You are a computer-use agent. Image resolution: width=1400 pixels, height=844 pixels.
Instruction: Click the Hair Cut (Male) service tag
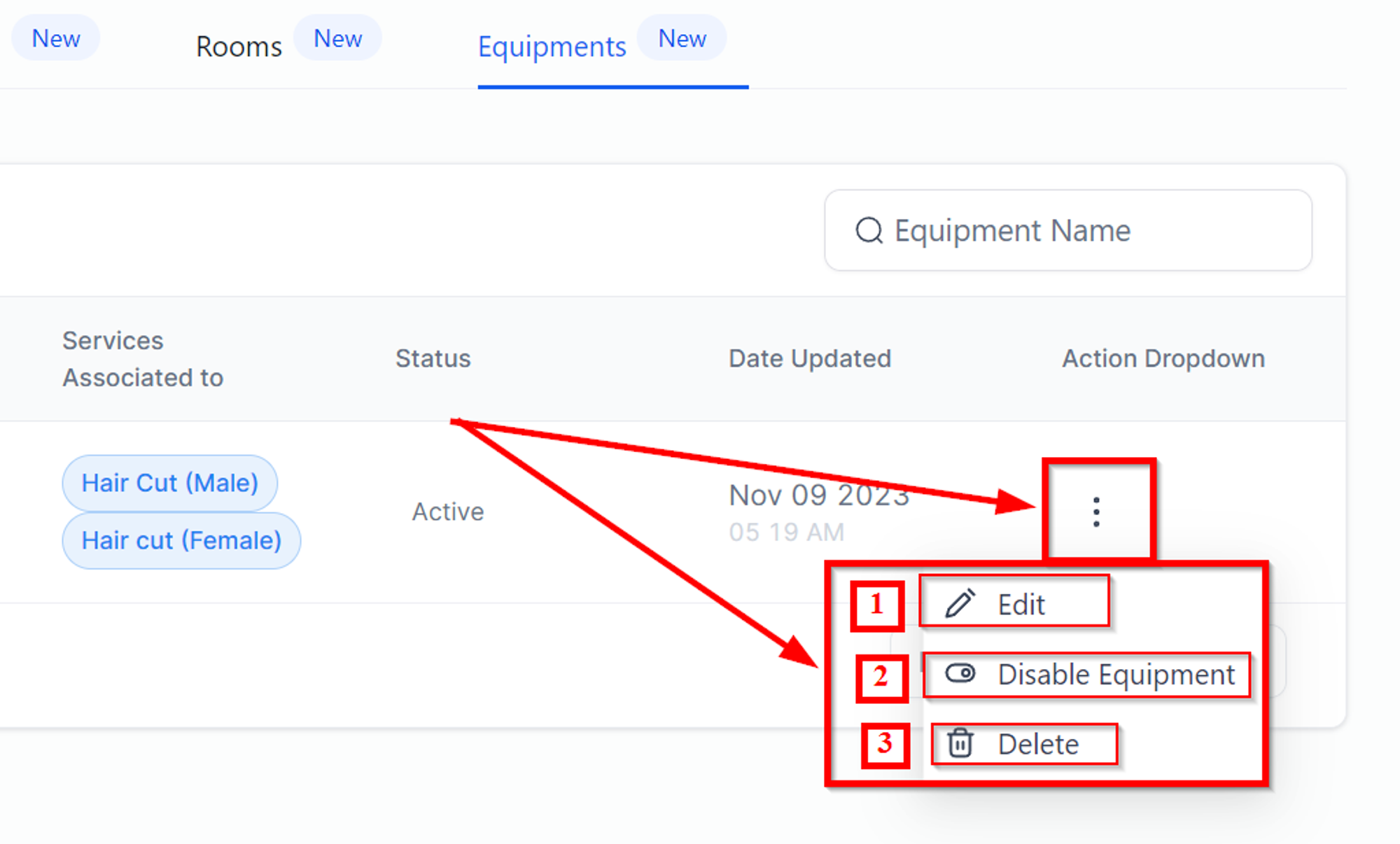pyautogui.click(x=170, y=483)
